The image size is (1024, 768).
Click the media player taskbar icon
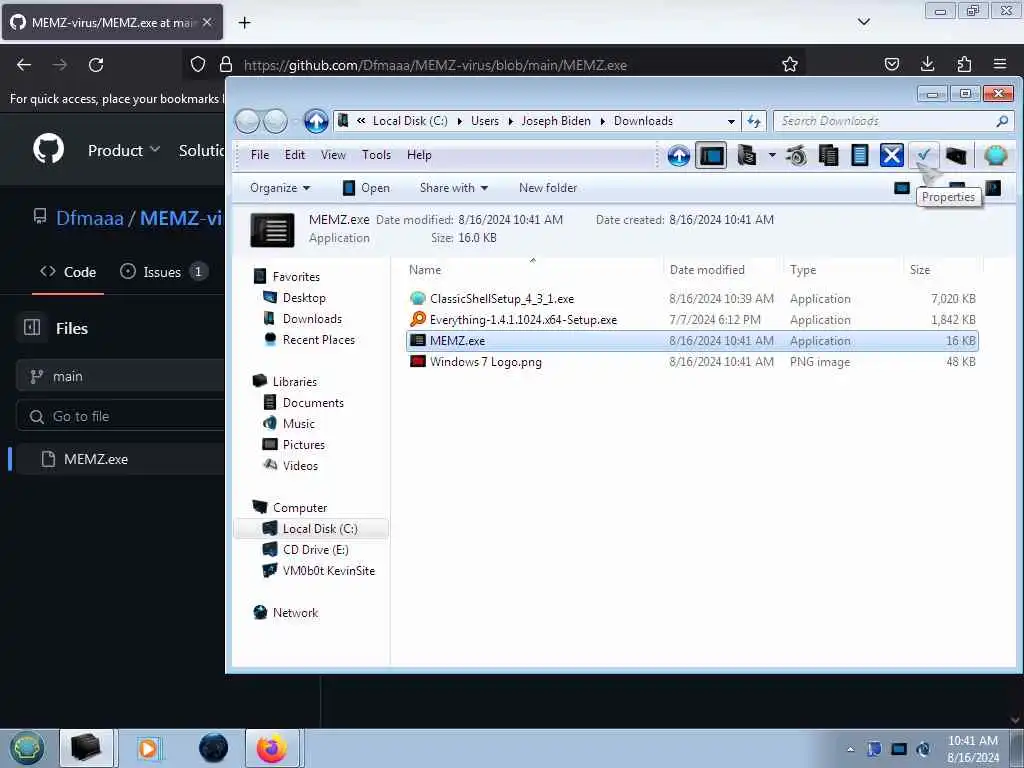pyautogui.click(x=148, y=748)
